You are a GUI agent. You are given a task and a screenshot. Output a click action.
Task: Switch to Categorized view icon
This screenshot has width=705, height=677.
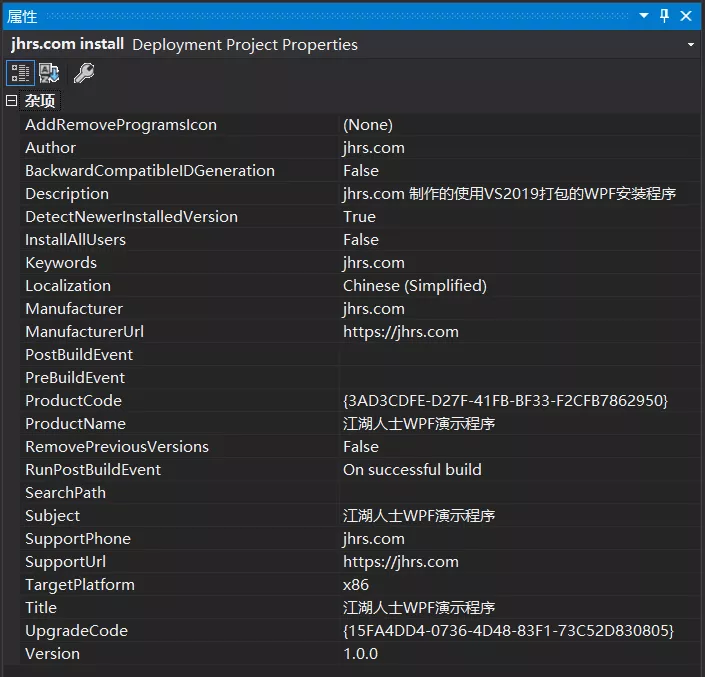pos(20,73)
